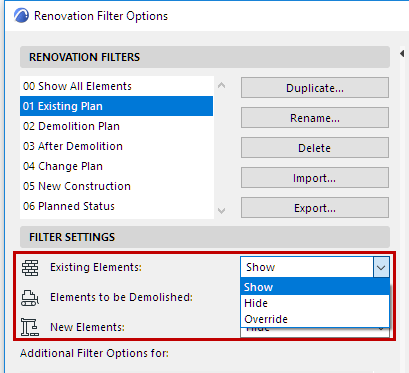Click the filter list scroll down arrow
The image size is (409, 373).
click(x=221, y=211)
